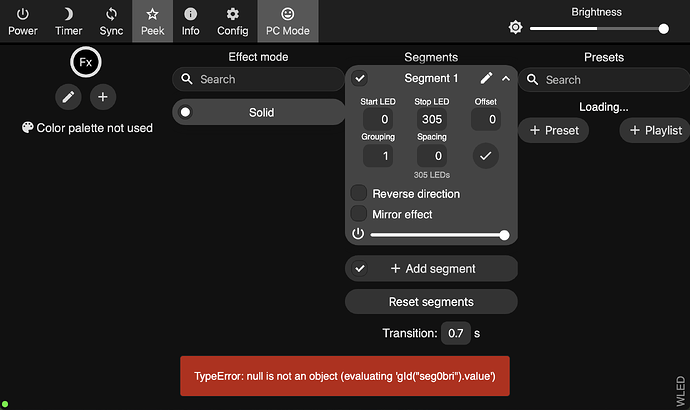Click the pencil icon to rename Segment 1
Image resolution: width=690 pixels, height=410 pixels.
pos(486,78)
